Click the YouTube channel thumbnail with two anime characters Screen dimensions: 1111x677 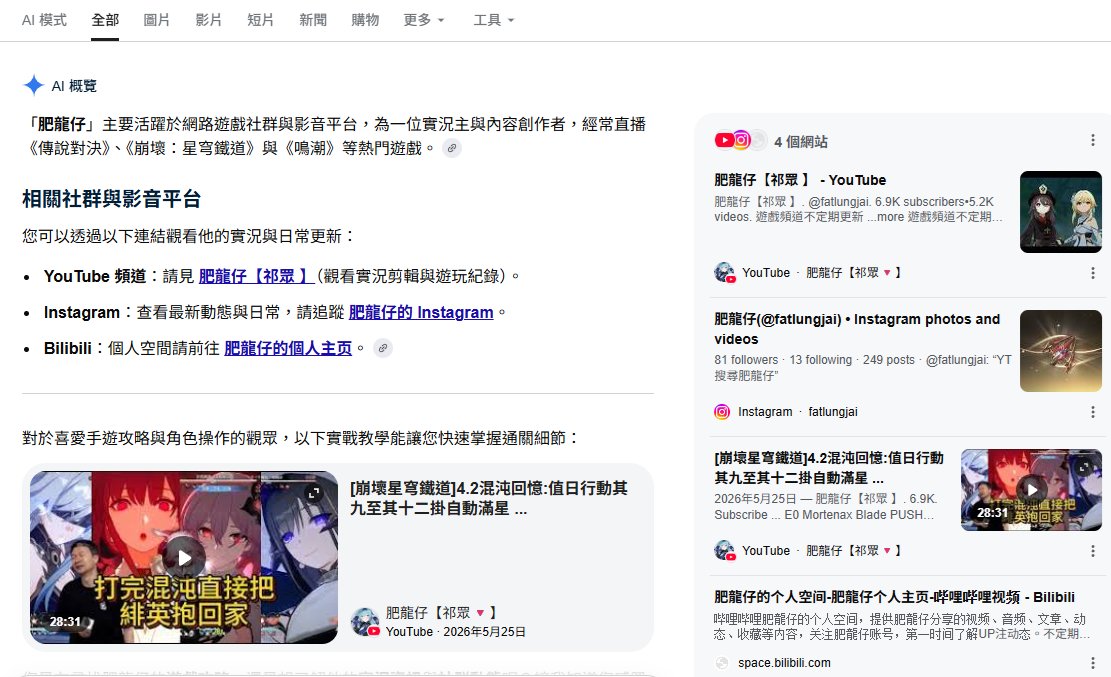(x=1061, y=212)
